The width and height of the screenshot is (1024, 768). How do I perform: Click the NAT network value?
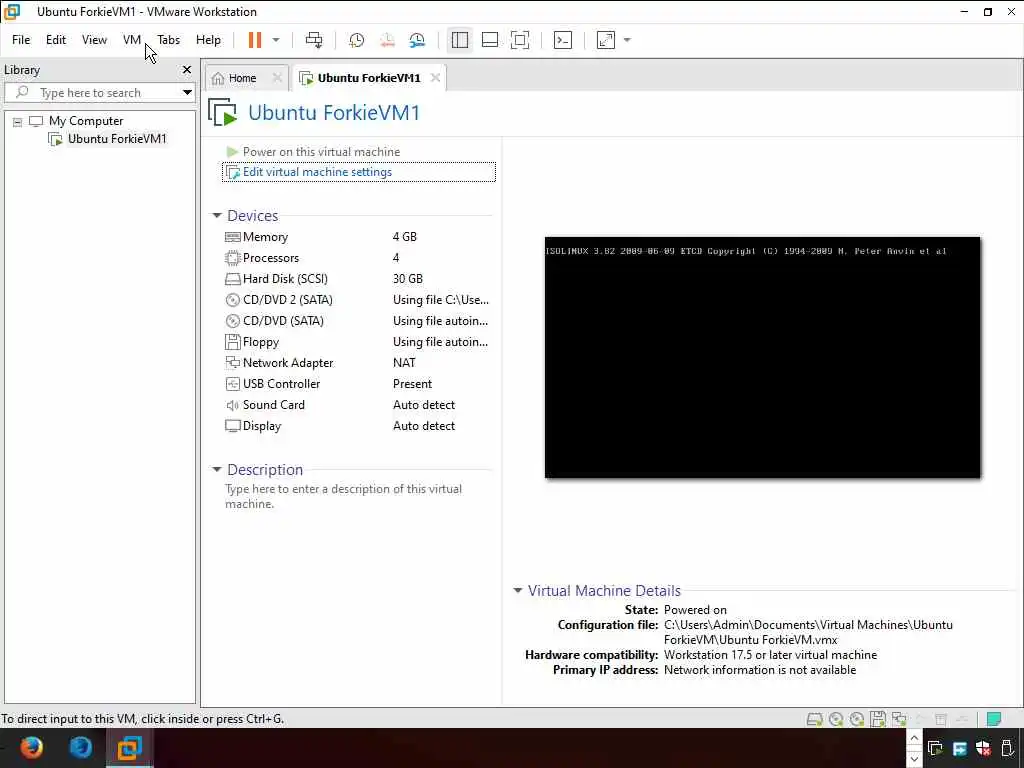(404, 362)
